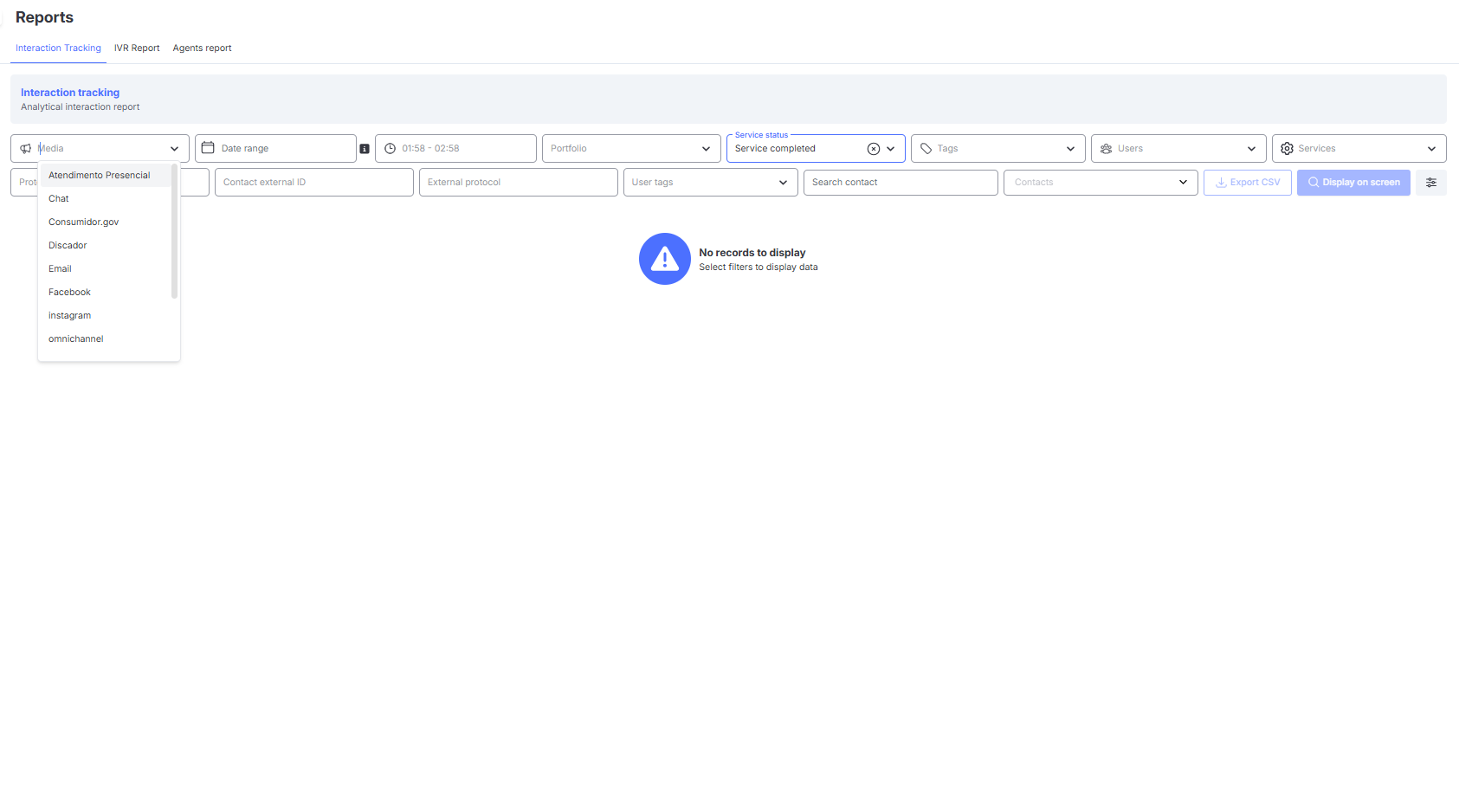Click Display on screen button
1459x812 pixels.
(x=1353, y=183)
